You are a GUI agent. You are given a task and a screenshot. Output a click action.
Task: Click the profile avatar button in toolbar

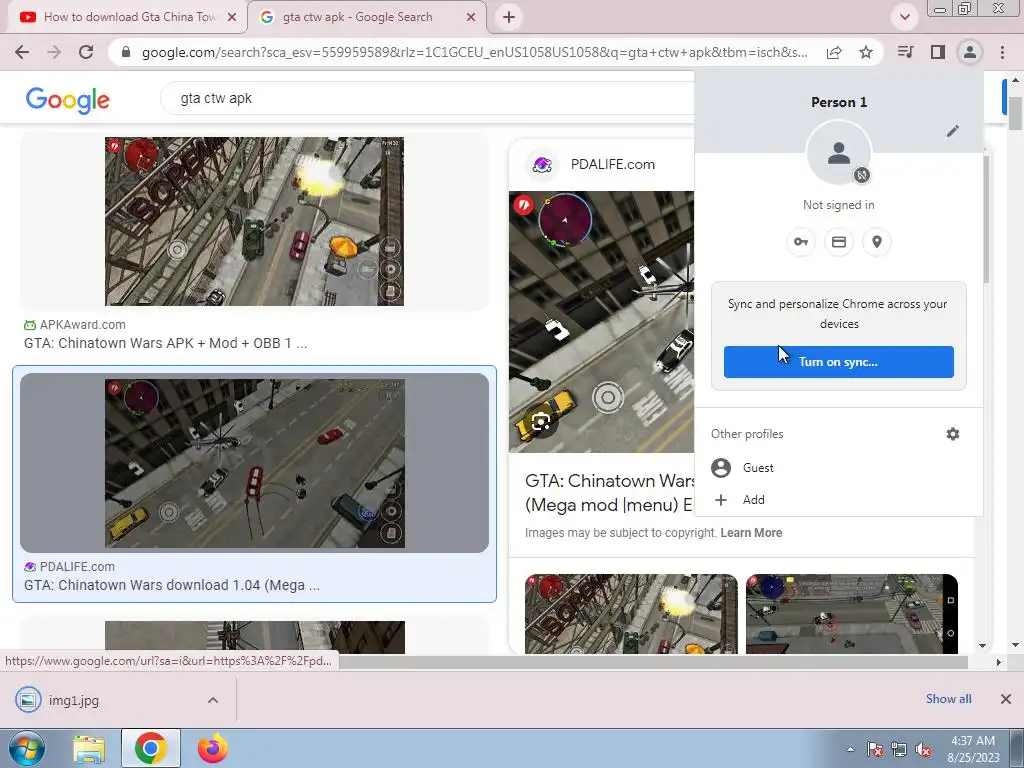pos(970,52)
